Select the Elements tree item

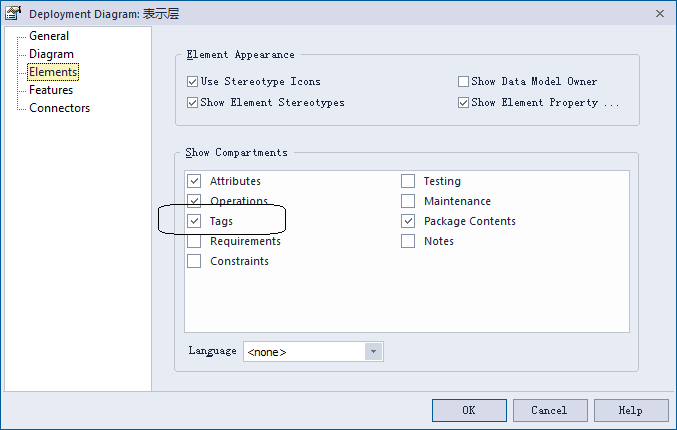[53, 72]
